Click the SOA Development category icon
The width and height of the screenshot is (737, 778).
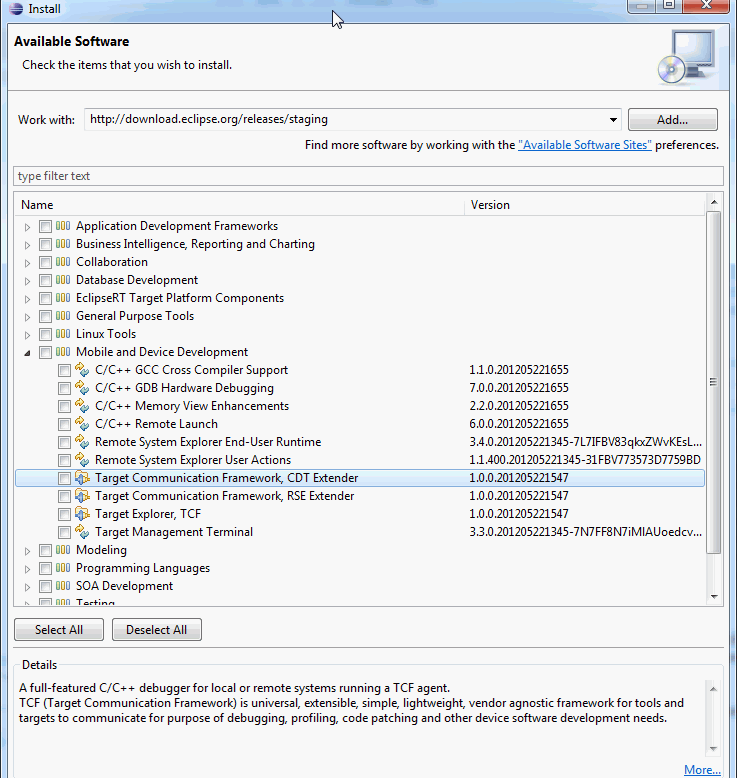point(63,586)
